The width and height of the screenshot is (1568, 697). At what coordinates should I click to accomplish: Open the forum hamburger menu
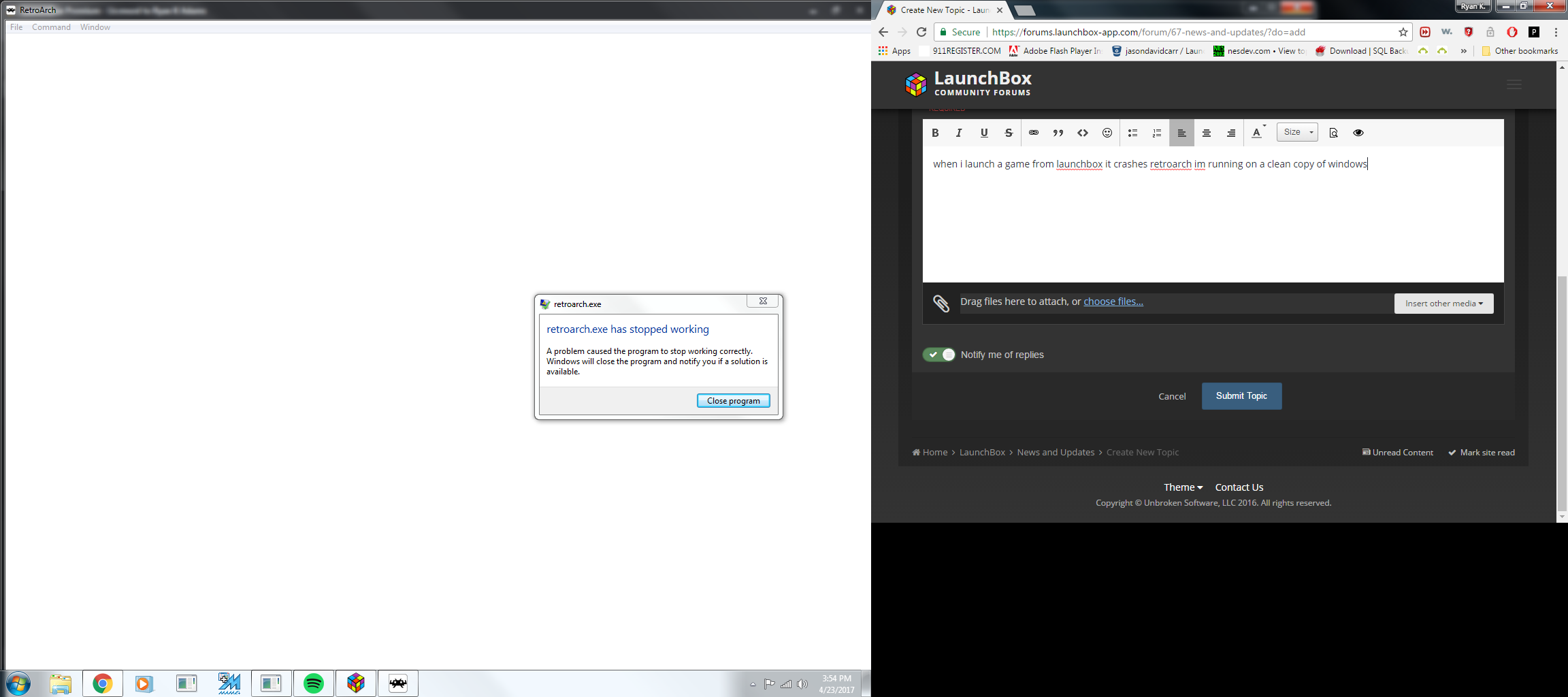(x=1514, y=84)
